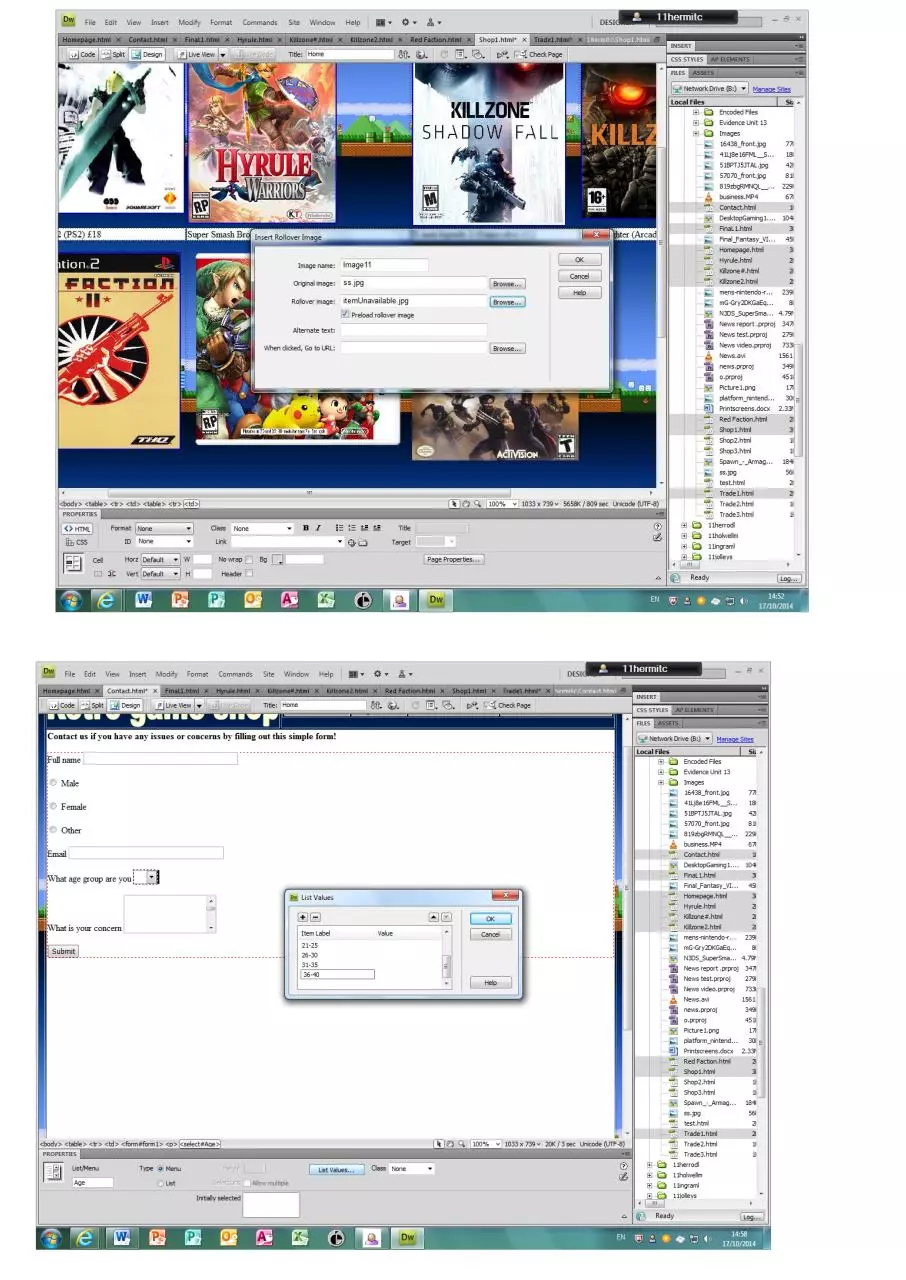Click Image name field in rollover dialog
906x1280 pixels.
[385, 265]
